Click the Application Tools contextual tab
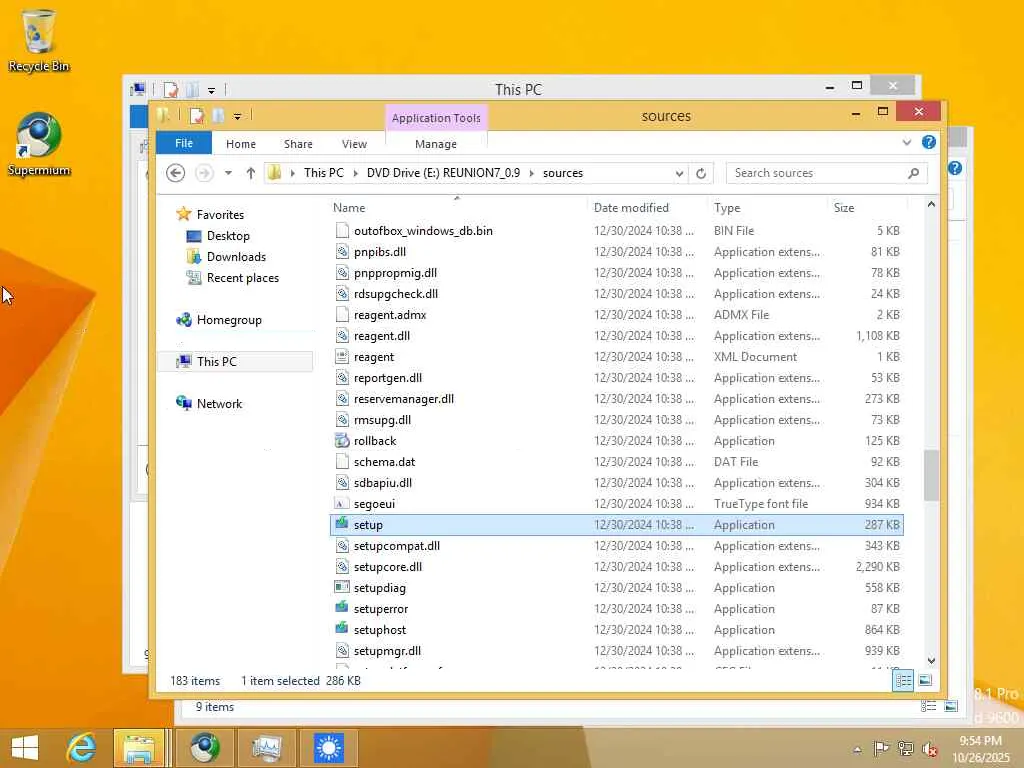The width and height of the screenshot is (1024, 768). (436, 118)
